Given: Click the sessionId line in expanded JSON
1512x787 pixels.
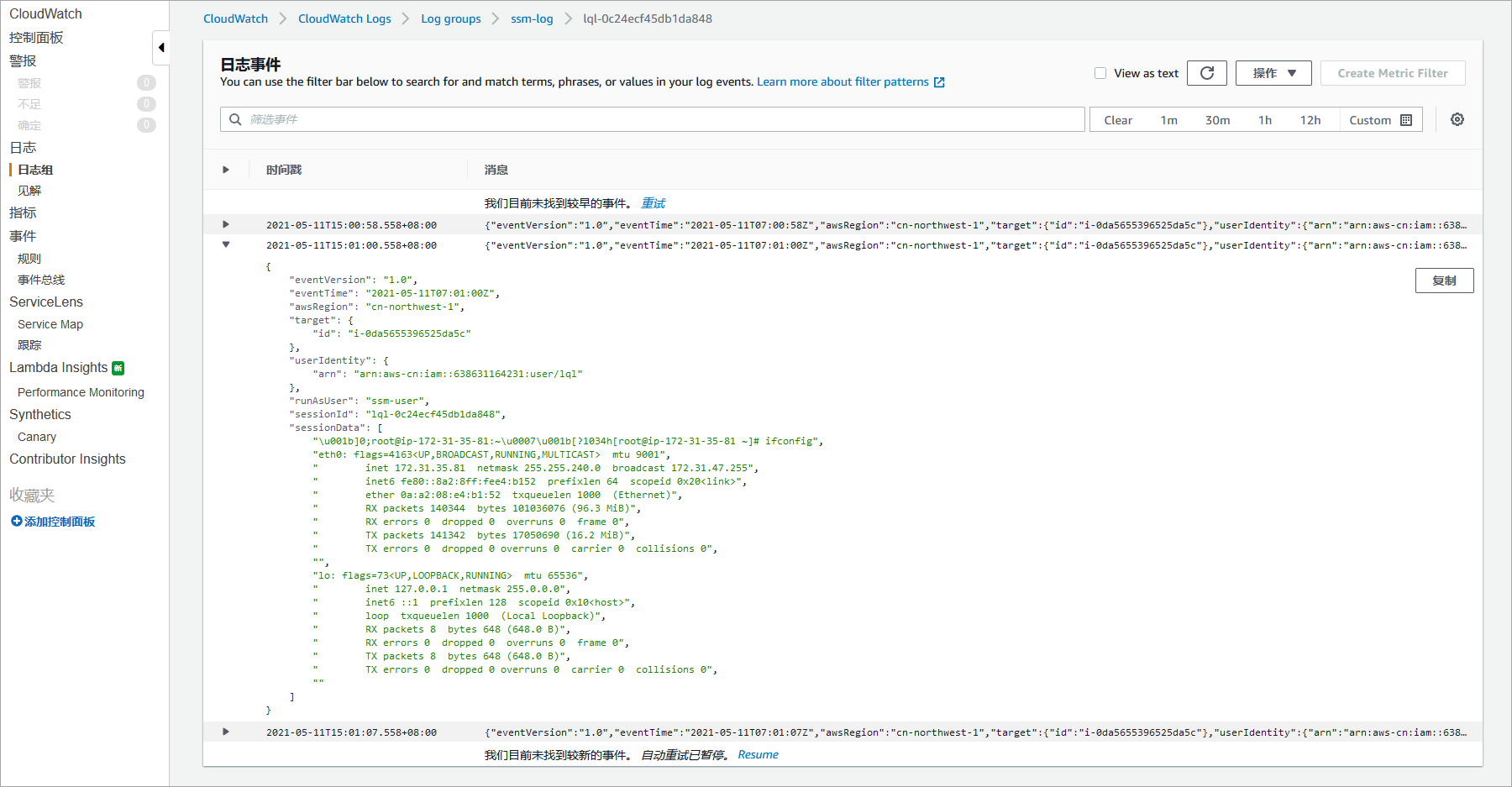Looking at the screenshot, I should click(x=397, y=414).
